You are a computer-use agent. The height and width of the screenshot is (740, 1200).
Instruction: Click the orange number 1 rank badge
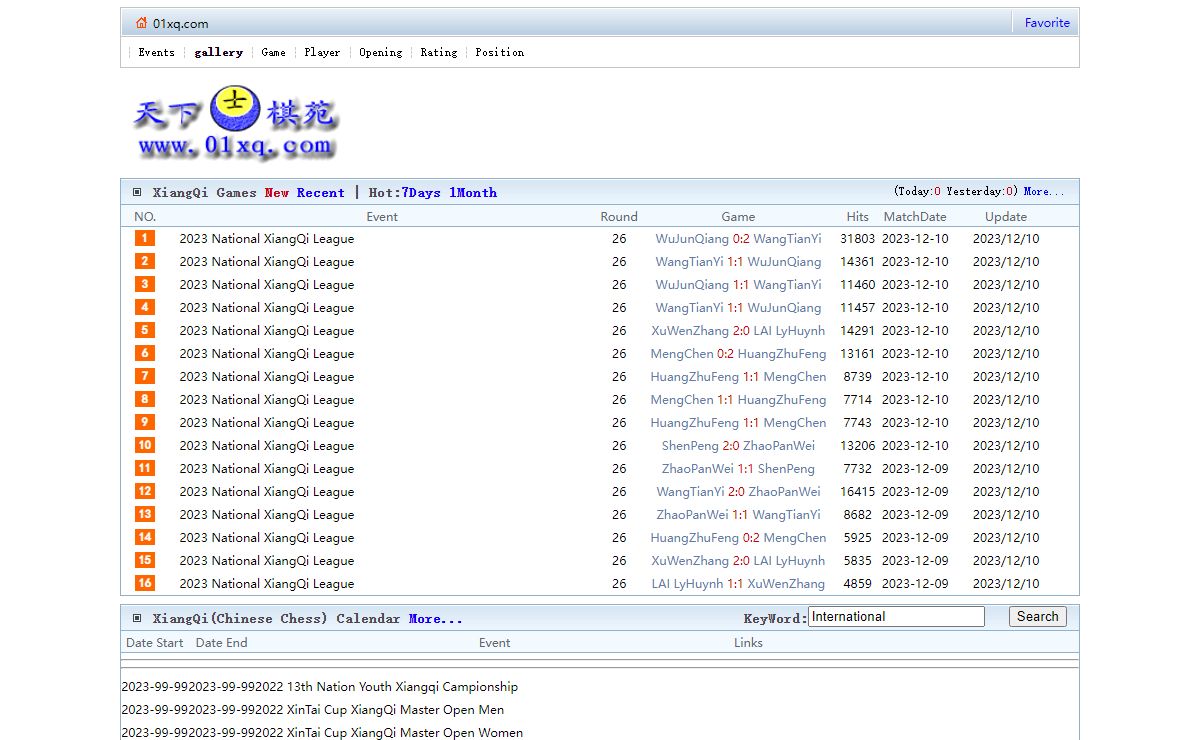point(145,238)
